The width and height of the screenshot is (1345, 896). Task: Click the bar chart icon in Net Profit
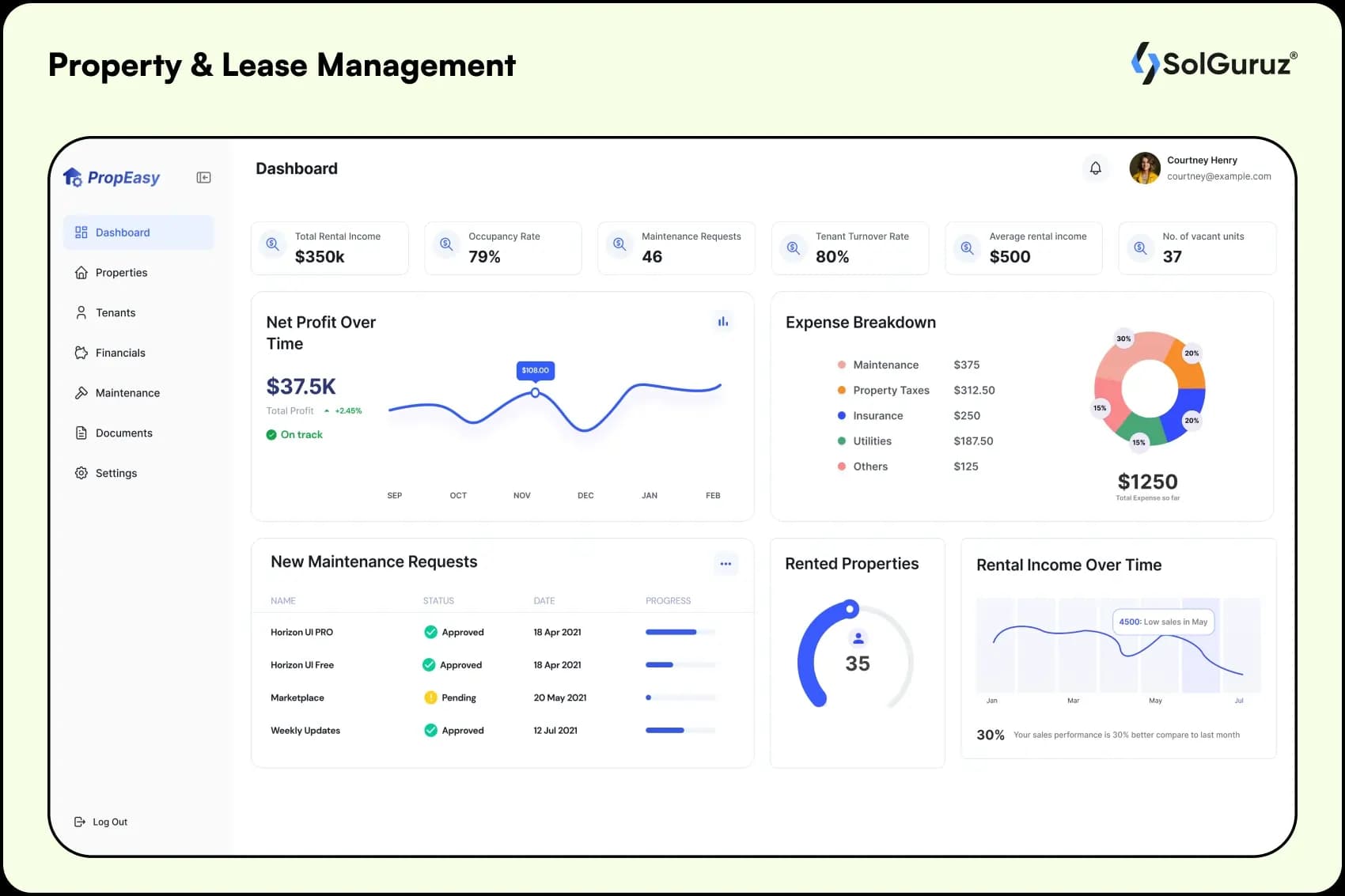coord(722,322)
